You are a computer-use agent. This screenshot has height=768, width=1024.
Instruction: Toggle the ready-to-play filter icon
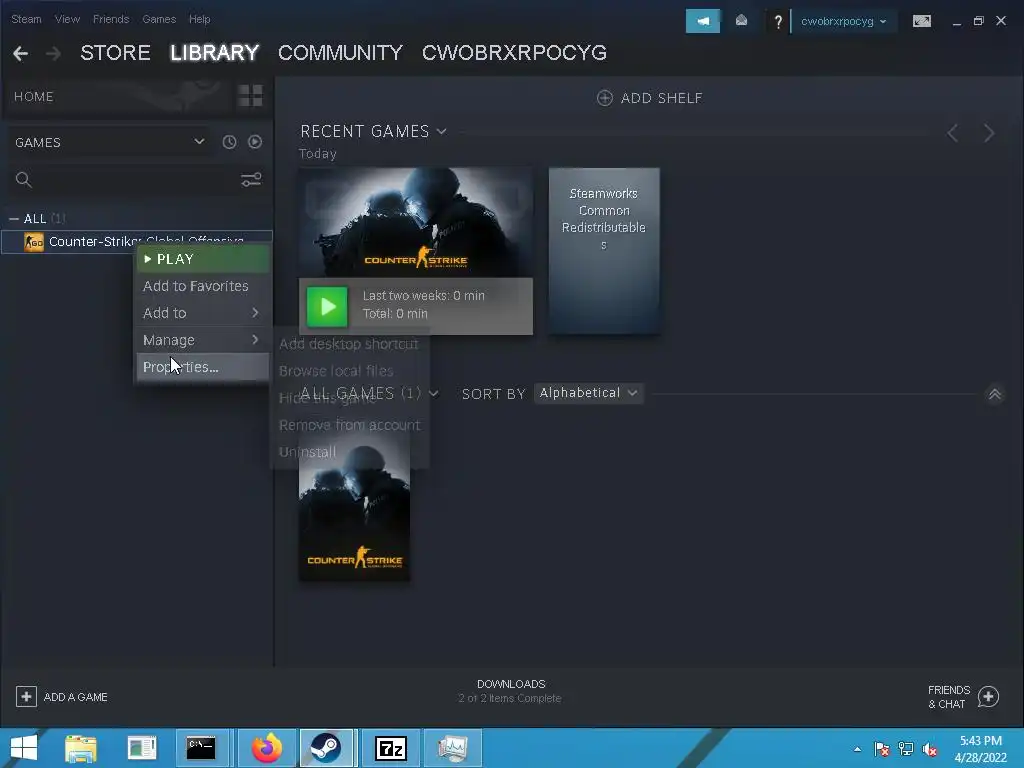coord(255,142)
